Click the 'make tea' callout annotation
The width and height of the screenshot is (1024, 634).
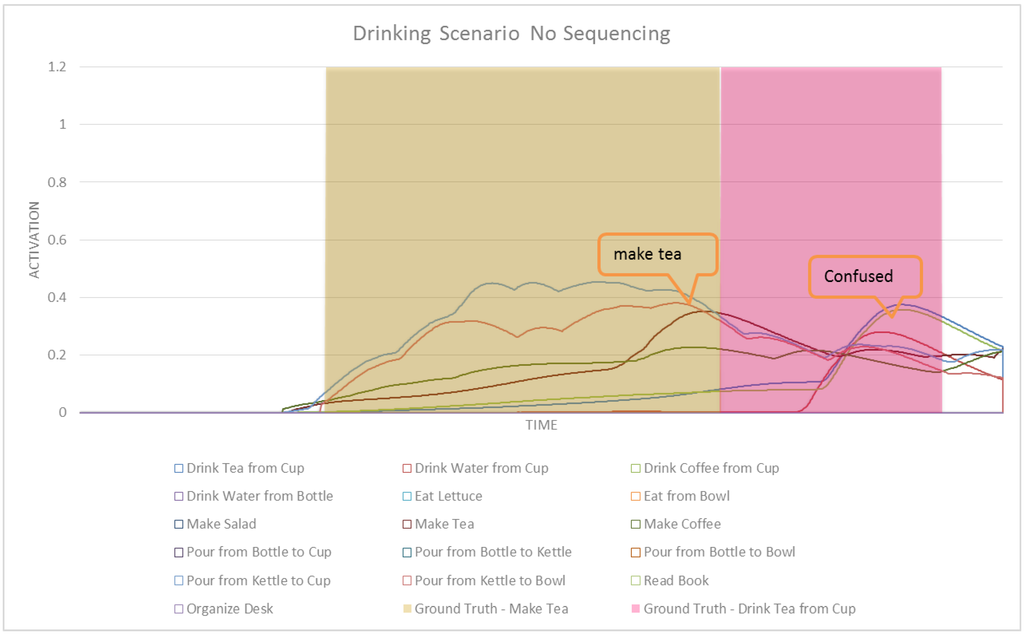pyautogui.click(x=656, y=254)
